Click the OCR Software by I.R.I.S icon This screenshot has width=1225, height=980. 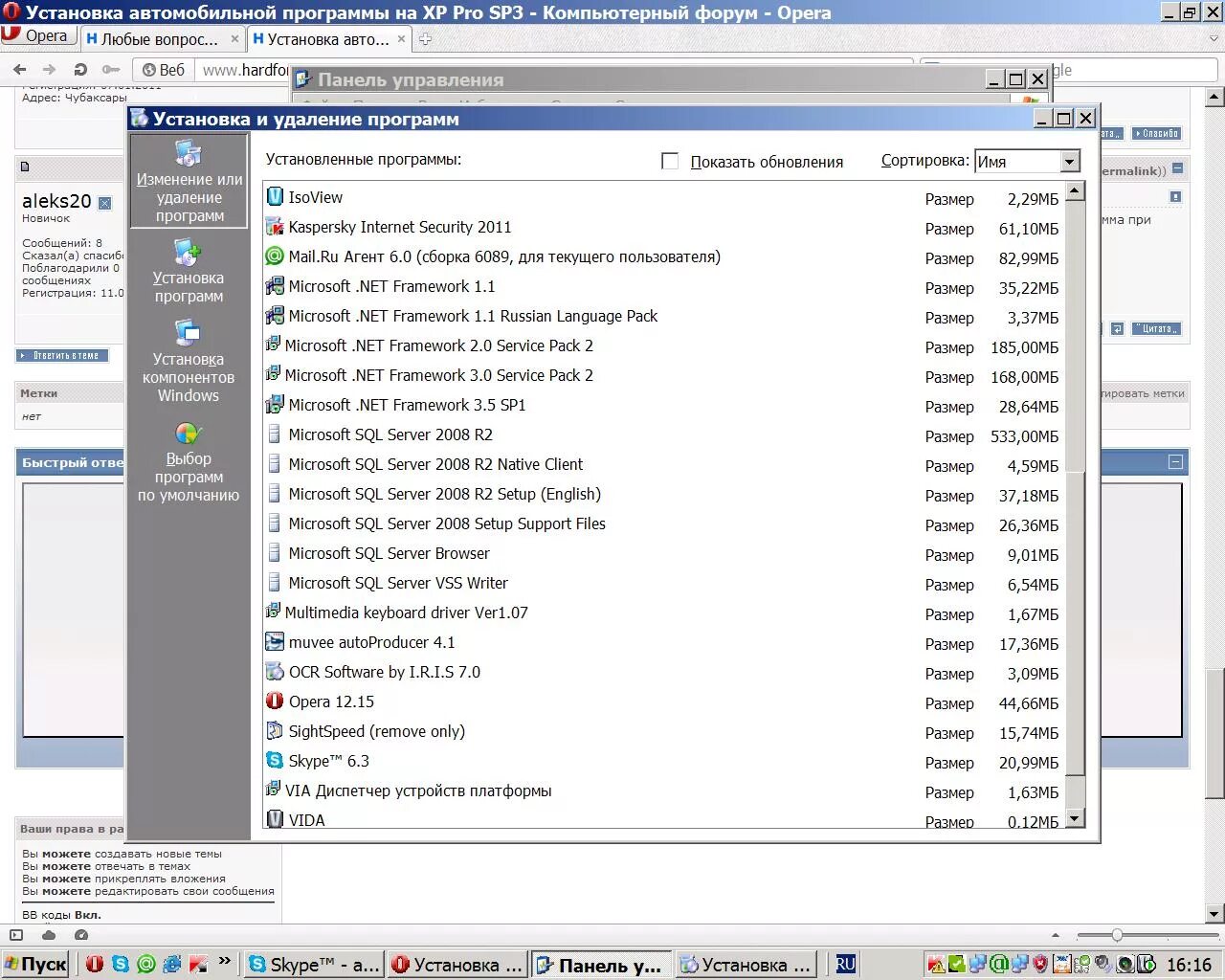coord(275,672)
